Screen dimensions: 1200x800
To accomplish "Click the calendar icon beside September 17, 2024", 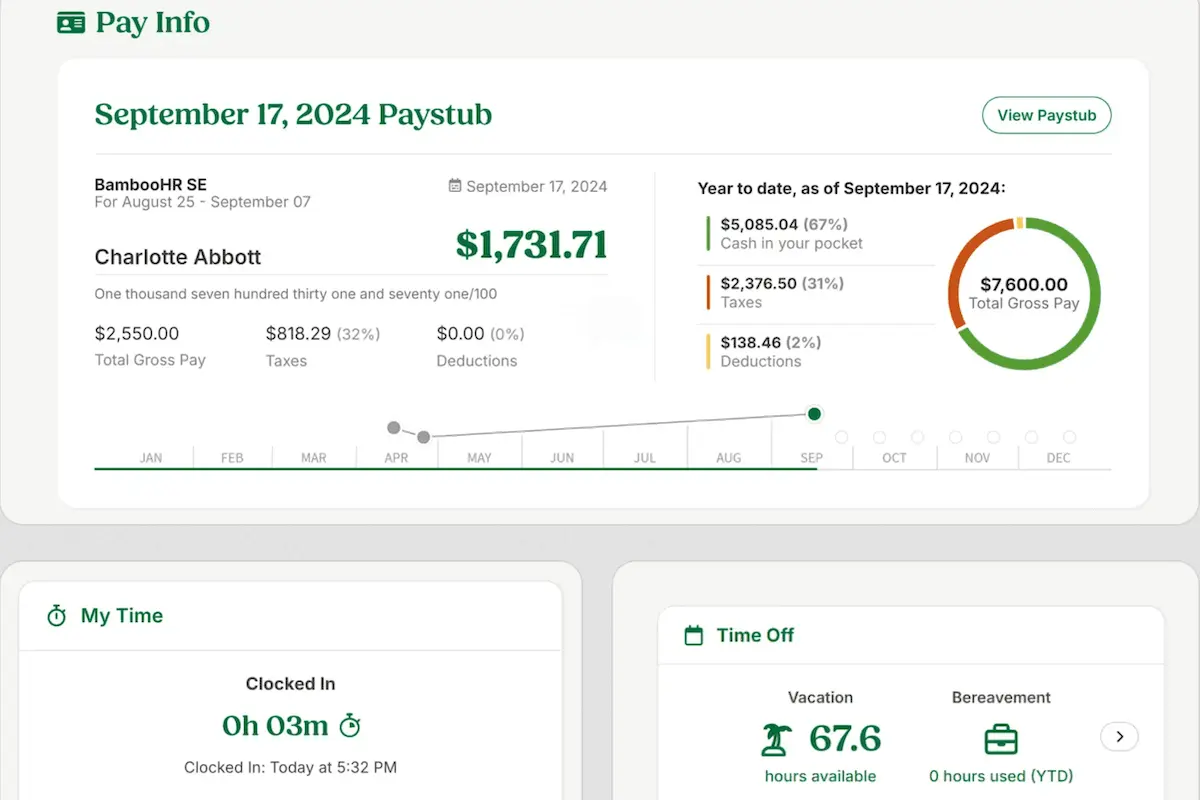I will (x=455, y=186).
